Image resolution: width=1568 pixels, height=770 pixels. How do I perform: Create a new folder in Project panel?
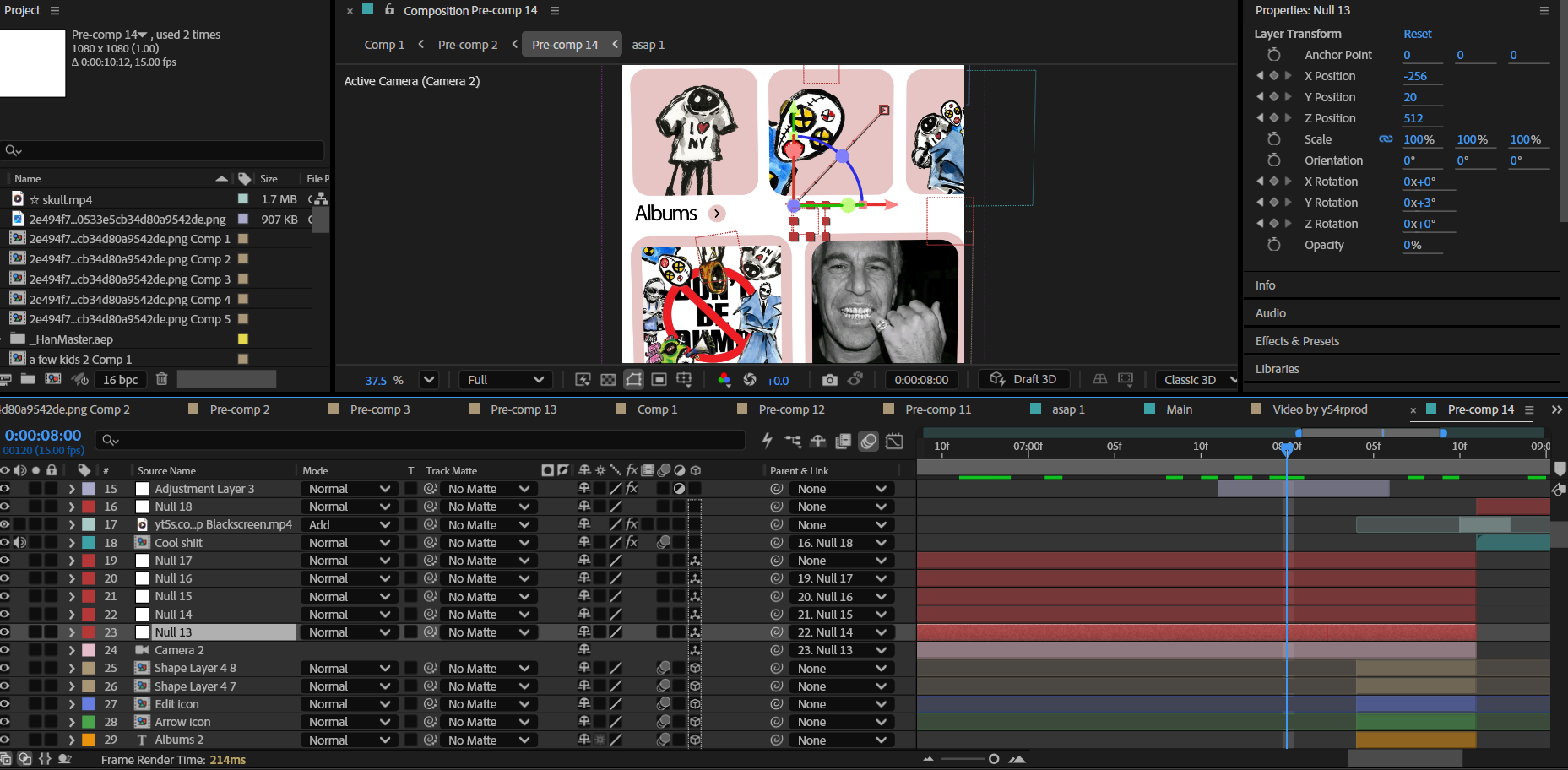click(28, 380)
